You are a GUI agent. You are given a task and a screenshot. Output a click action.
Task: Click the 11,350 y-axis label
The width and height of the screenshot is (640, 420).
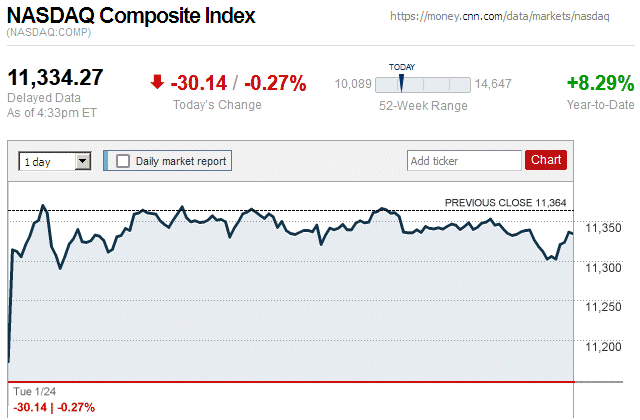(602, 229)
